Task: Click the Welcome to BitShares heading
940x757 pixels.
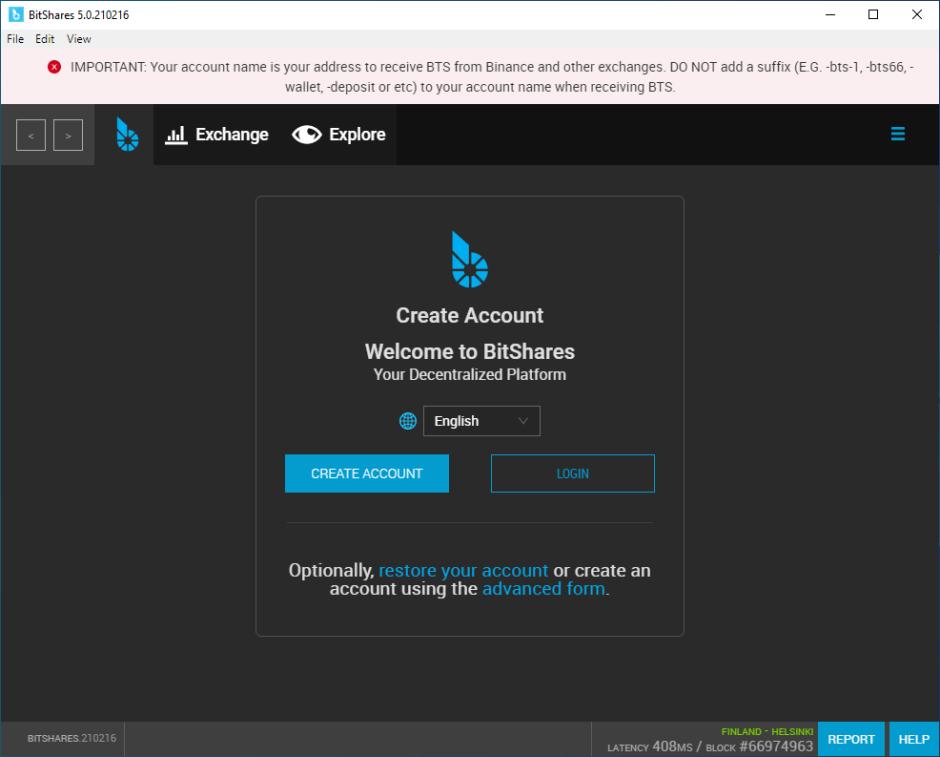Action: coord(469,351)
